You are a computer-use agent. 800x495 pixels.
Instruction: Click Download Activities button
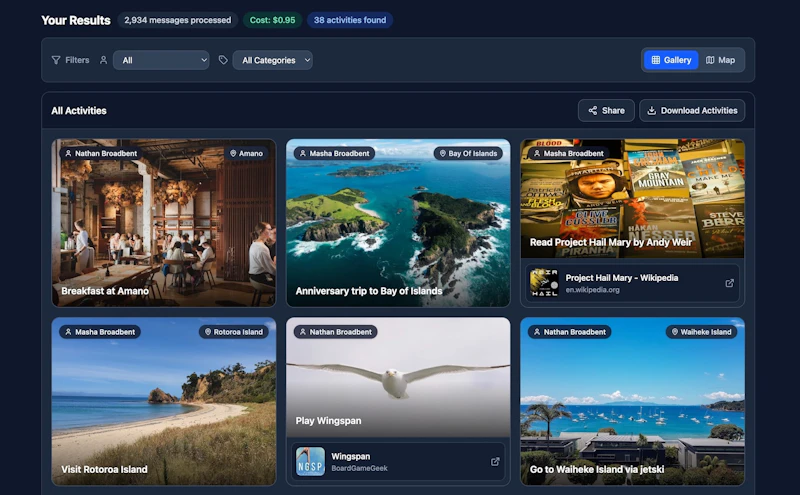[692, 110]
